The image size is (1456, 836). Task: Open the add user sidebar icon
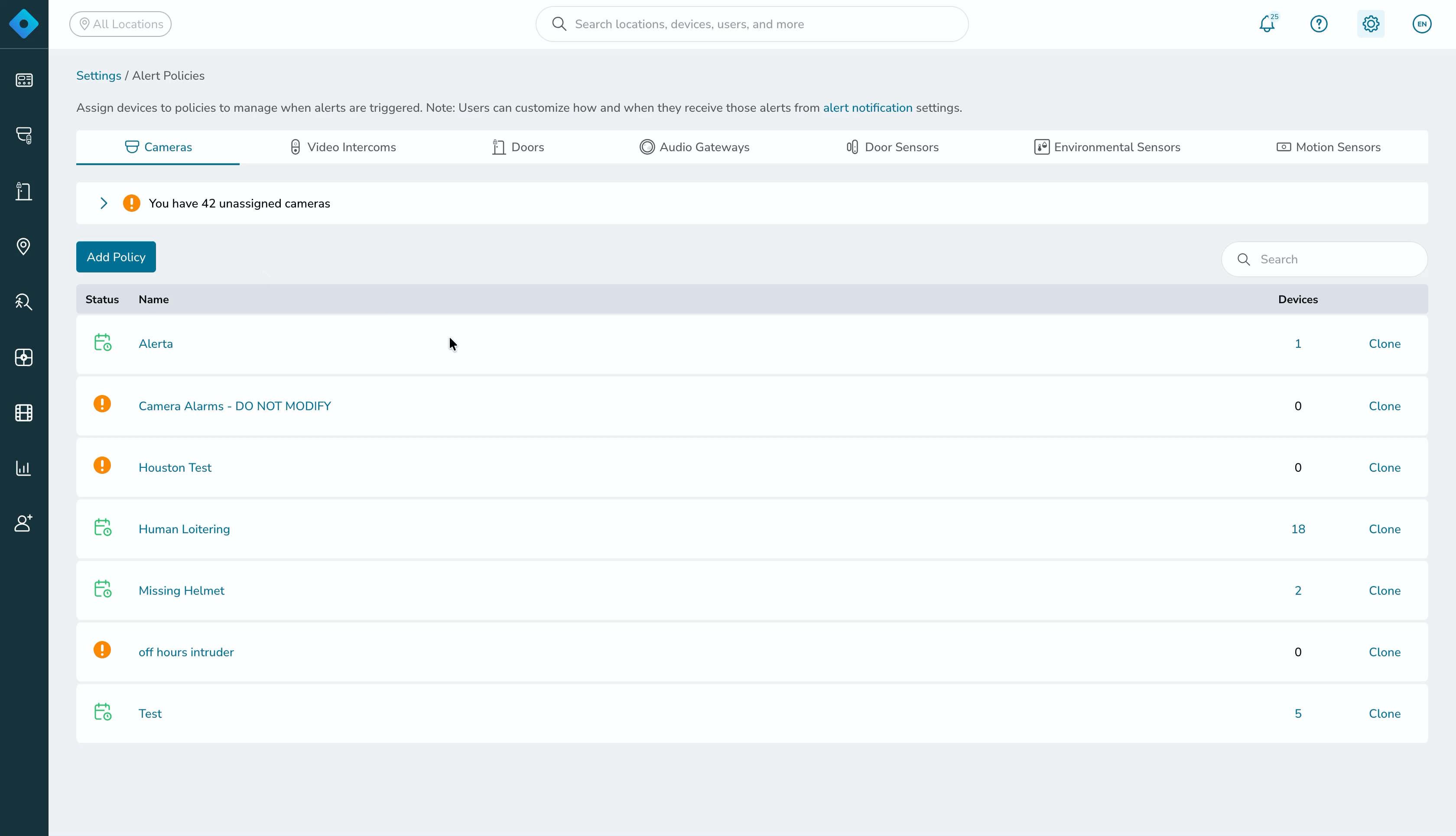(23, 523)
